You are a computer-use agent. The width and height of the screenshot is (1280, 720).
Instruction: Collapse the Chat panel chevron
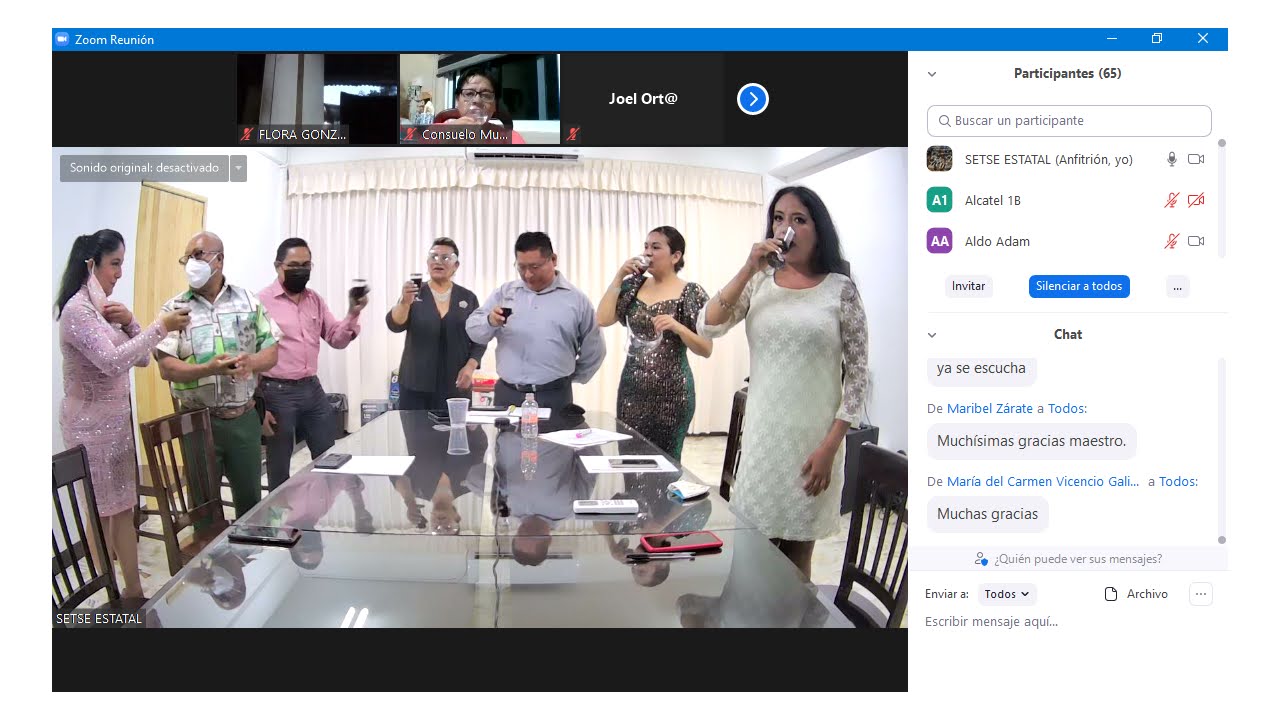pyautogui.click(x=932, y=335)
